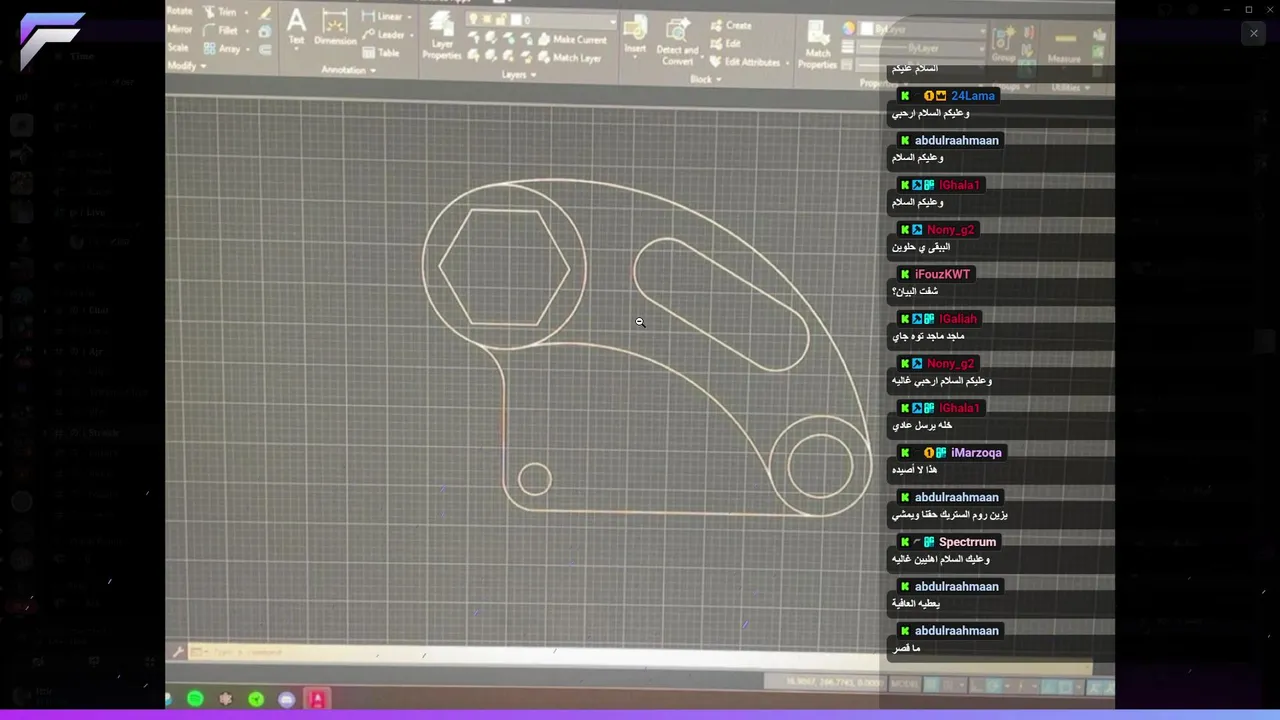Click the Rotate command

[179, 11]
